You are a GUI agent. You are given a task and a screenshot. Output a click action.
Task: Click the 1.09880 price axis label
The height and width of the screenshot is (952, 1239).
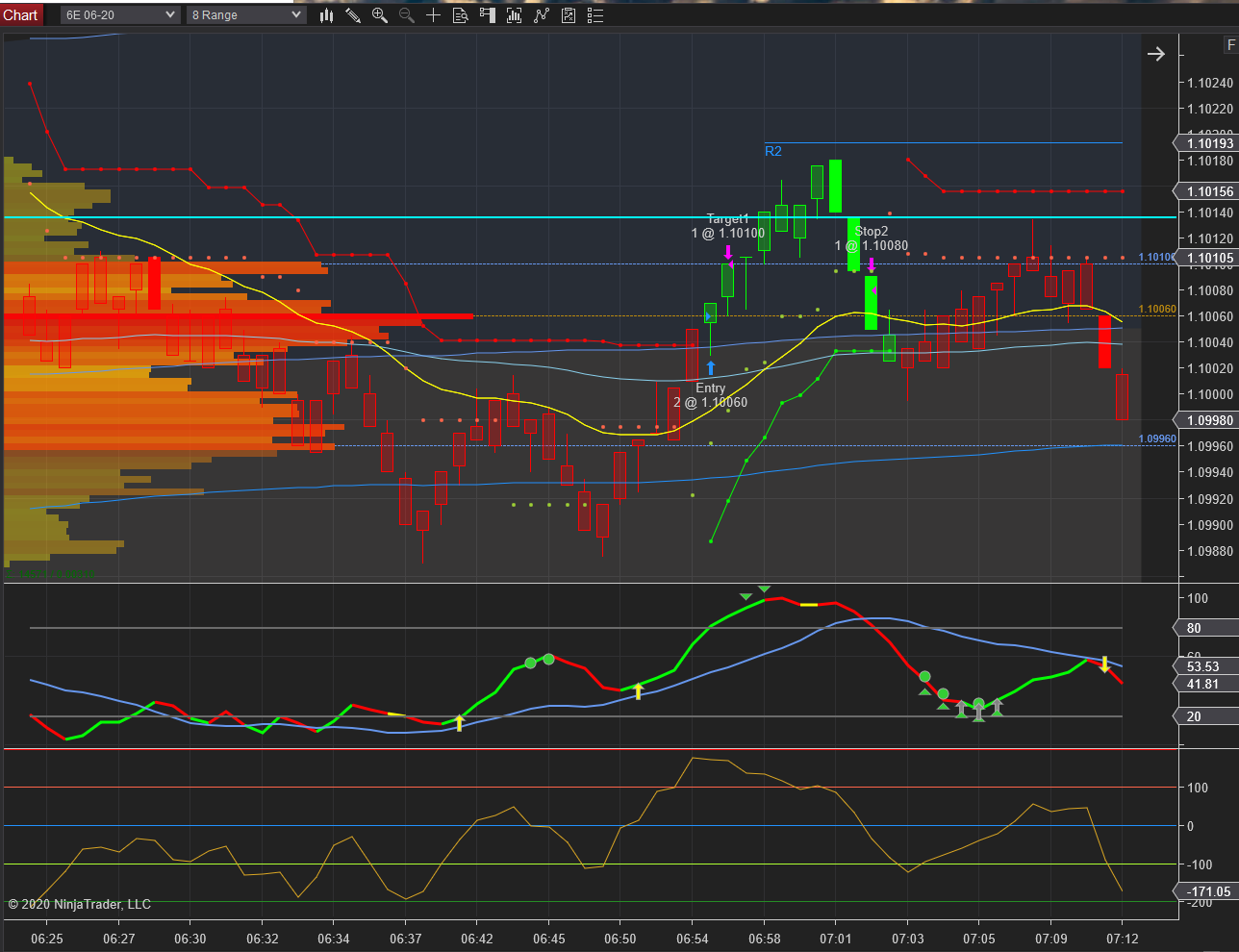point(1210,551)
